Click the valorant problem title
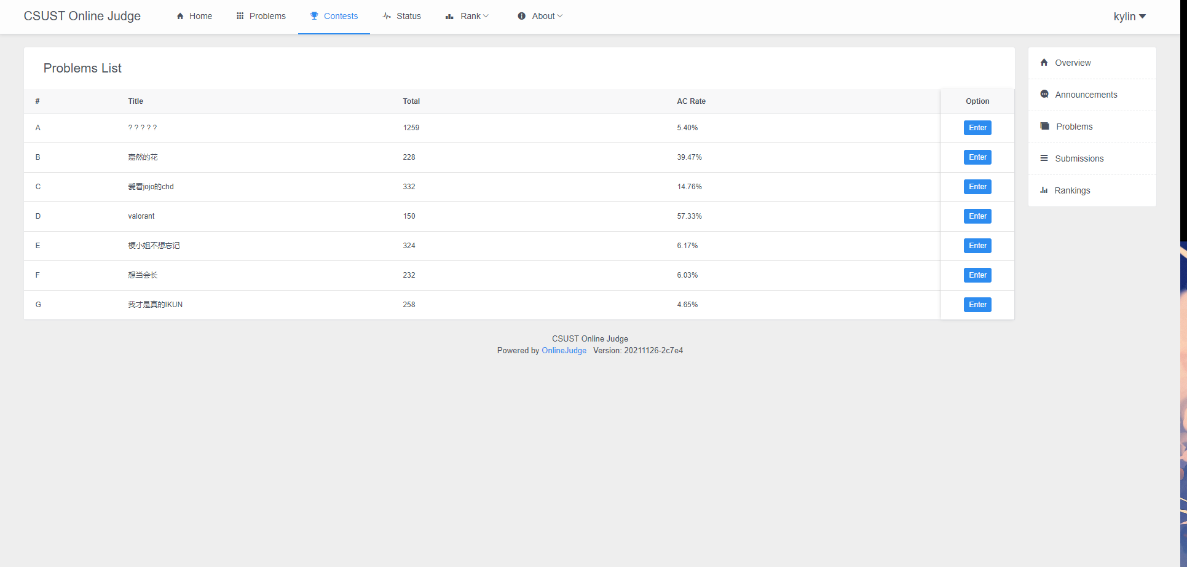Image resolution: width=1187 pixels, height=567 pixels. pos(141,216)
